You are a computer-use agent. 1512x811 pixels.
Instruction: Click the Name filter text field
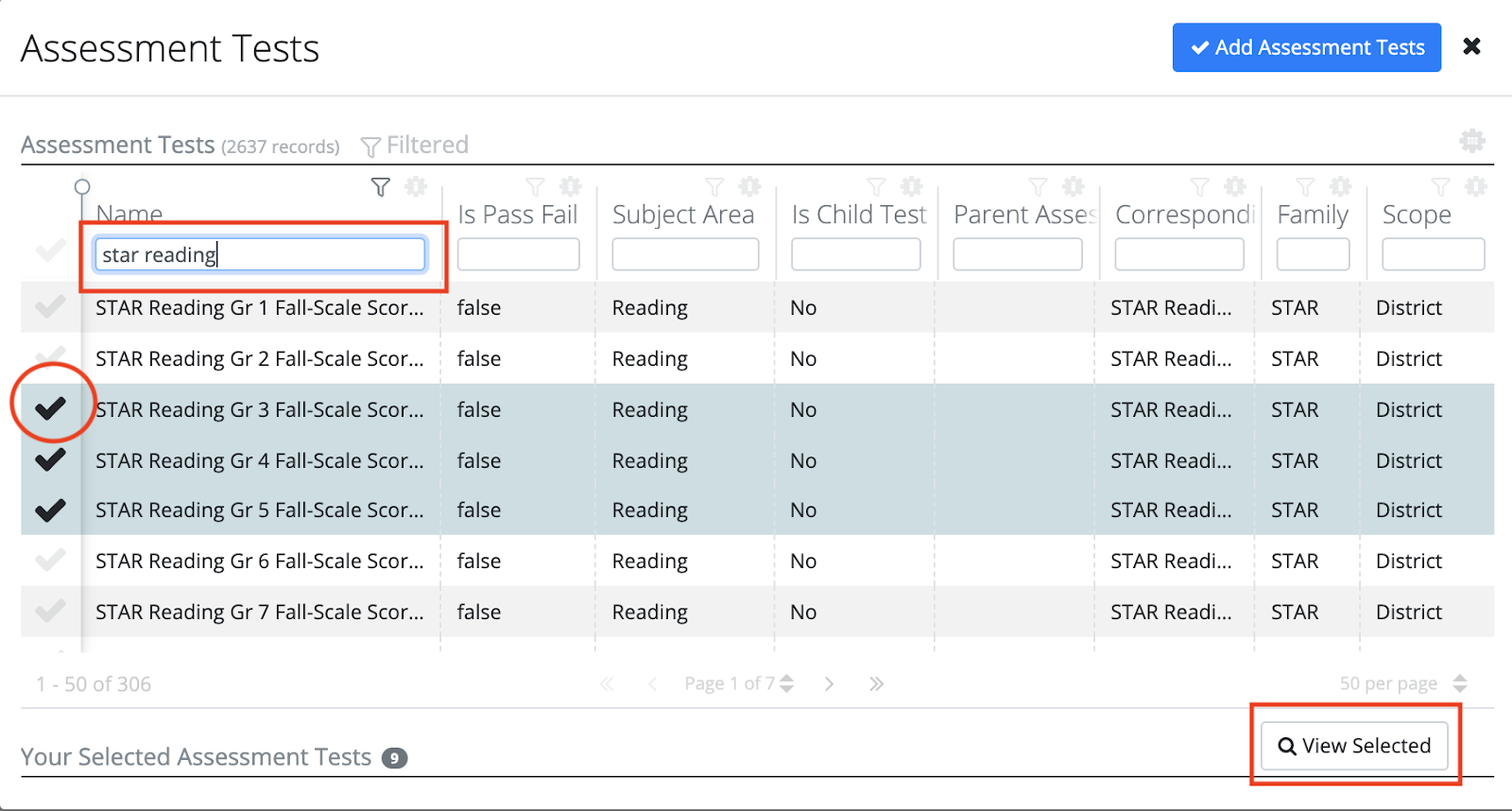[260, 254]
